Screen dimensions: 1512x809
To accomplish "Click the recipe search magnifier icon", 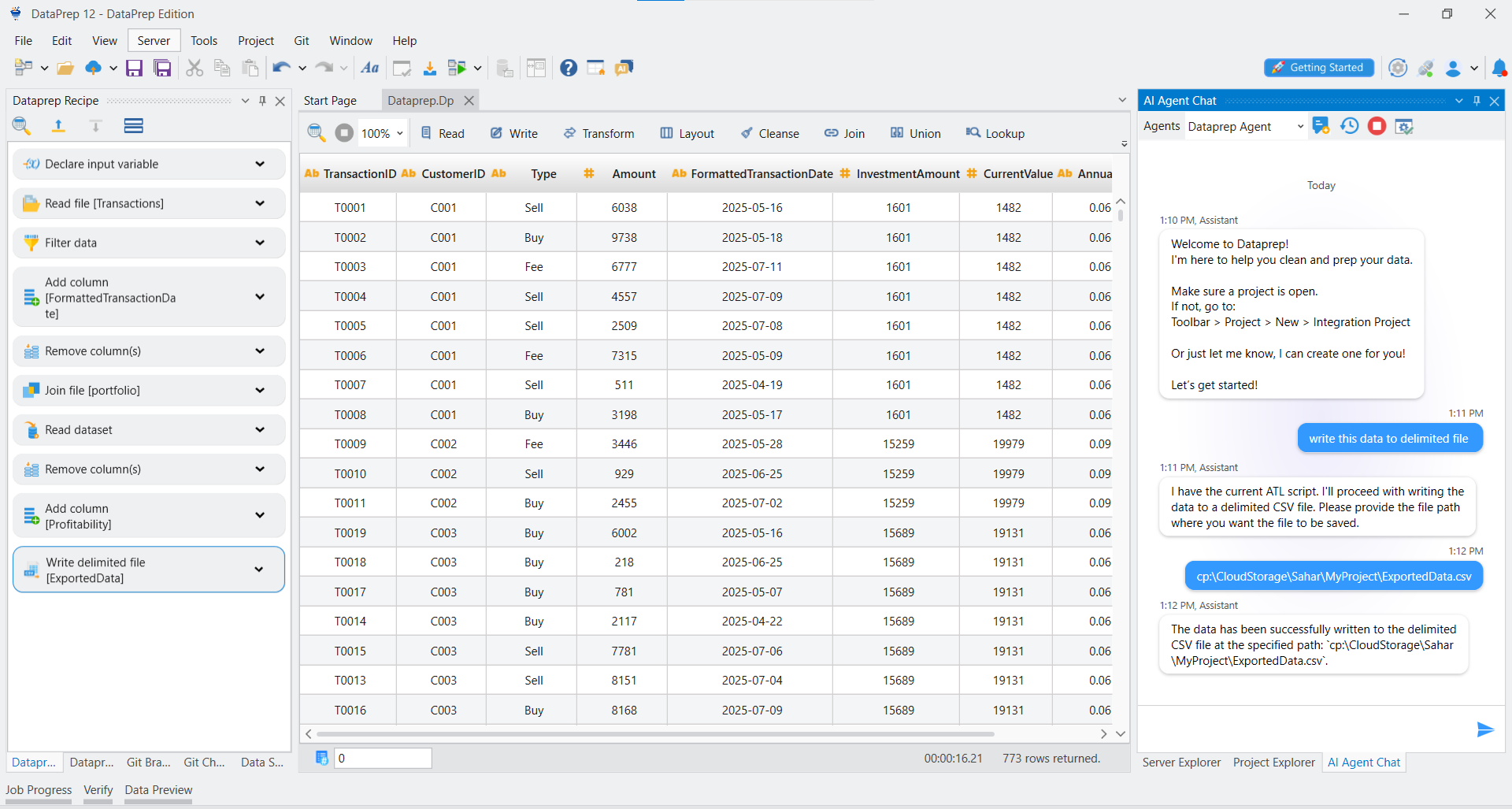I will 21,126.
